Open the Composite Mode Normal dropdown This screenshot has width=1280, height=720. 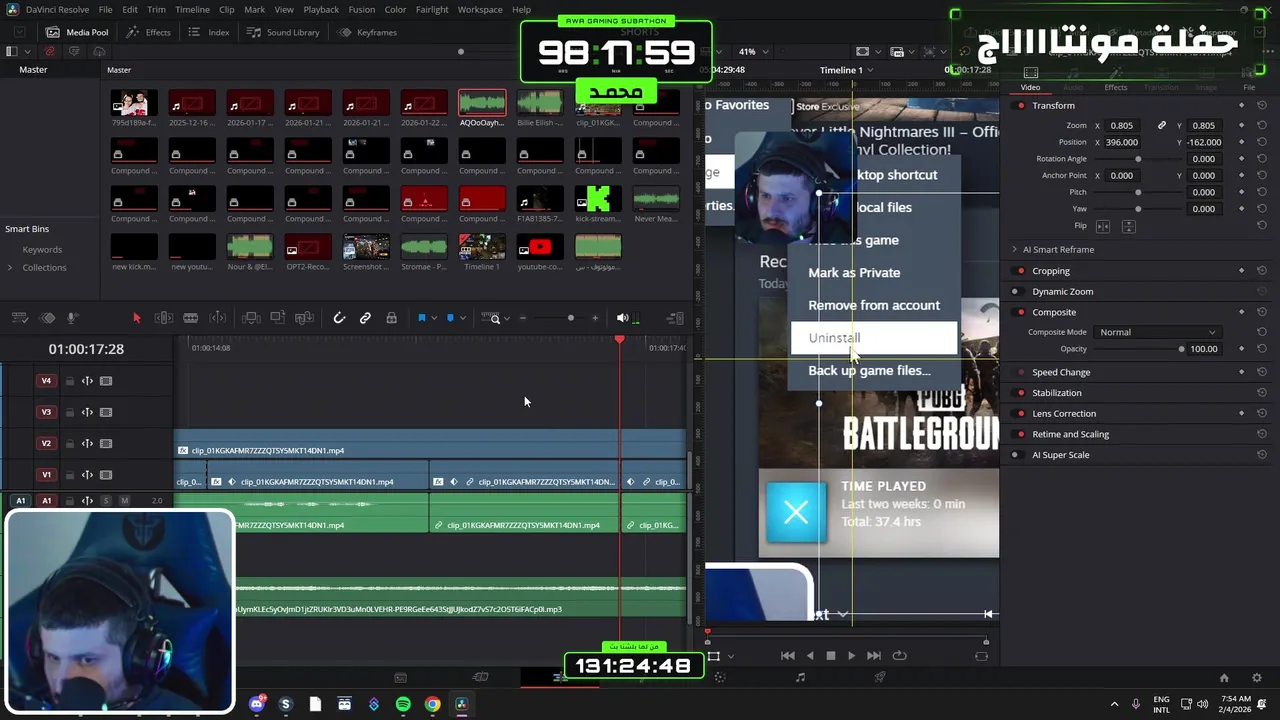tap(1157, 332)
